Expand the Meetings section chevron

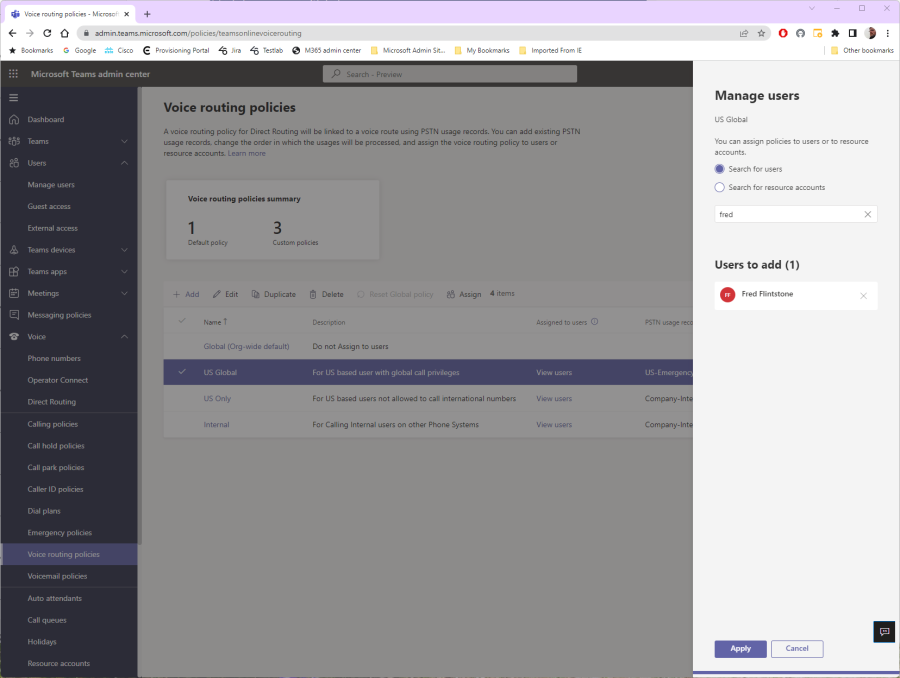point(125,293)
